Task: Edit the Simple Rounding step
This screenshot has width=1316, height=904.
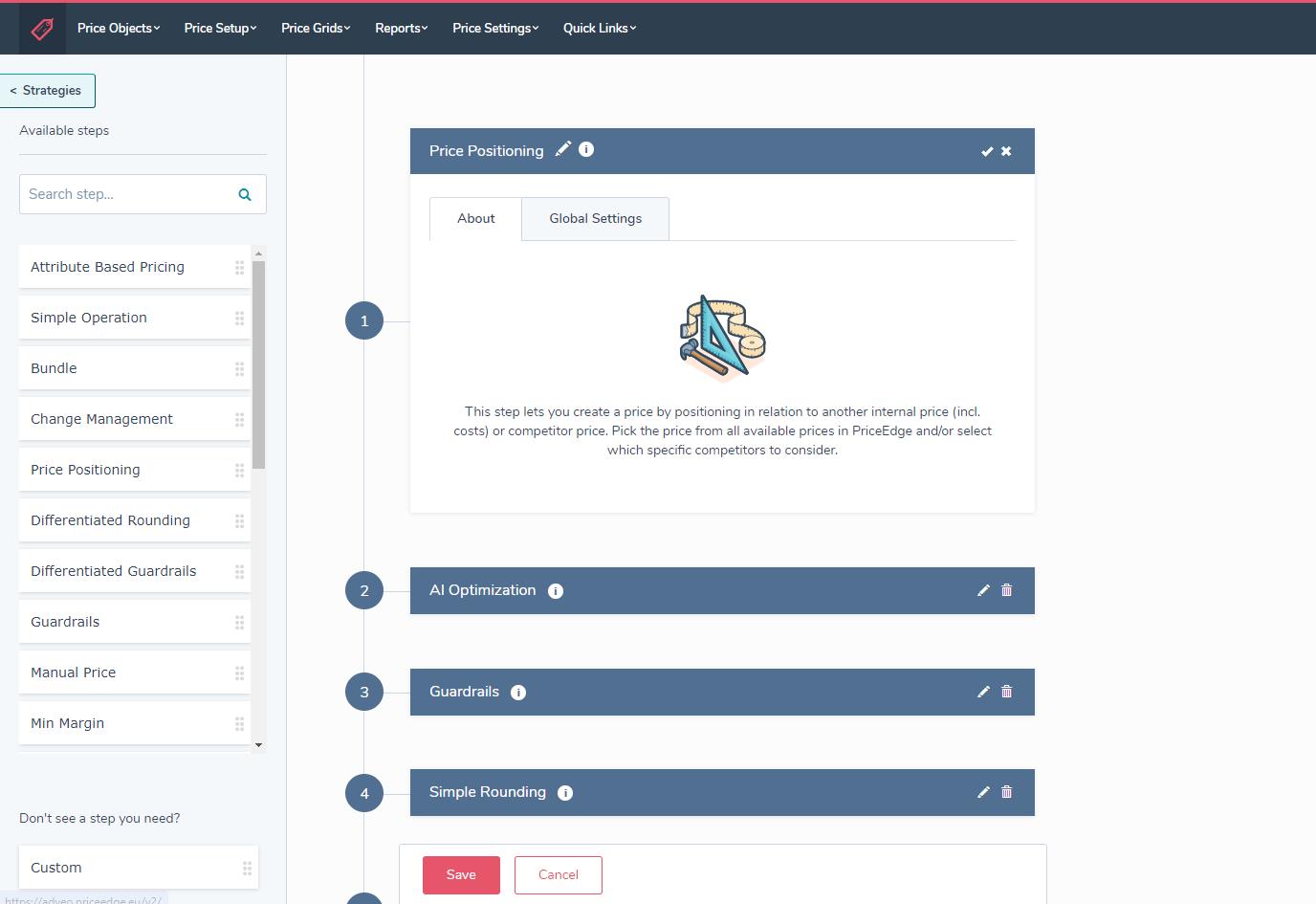Action: pos(983,792)
